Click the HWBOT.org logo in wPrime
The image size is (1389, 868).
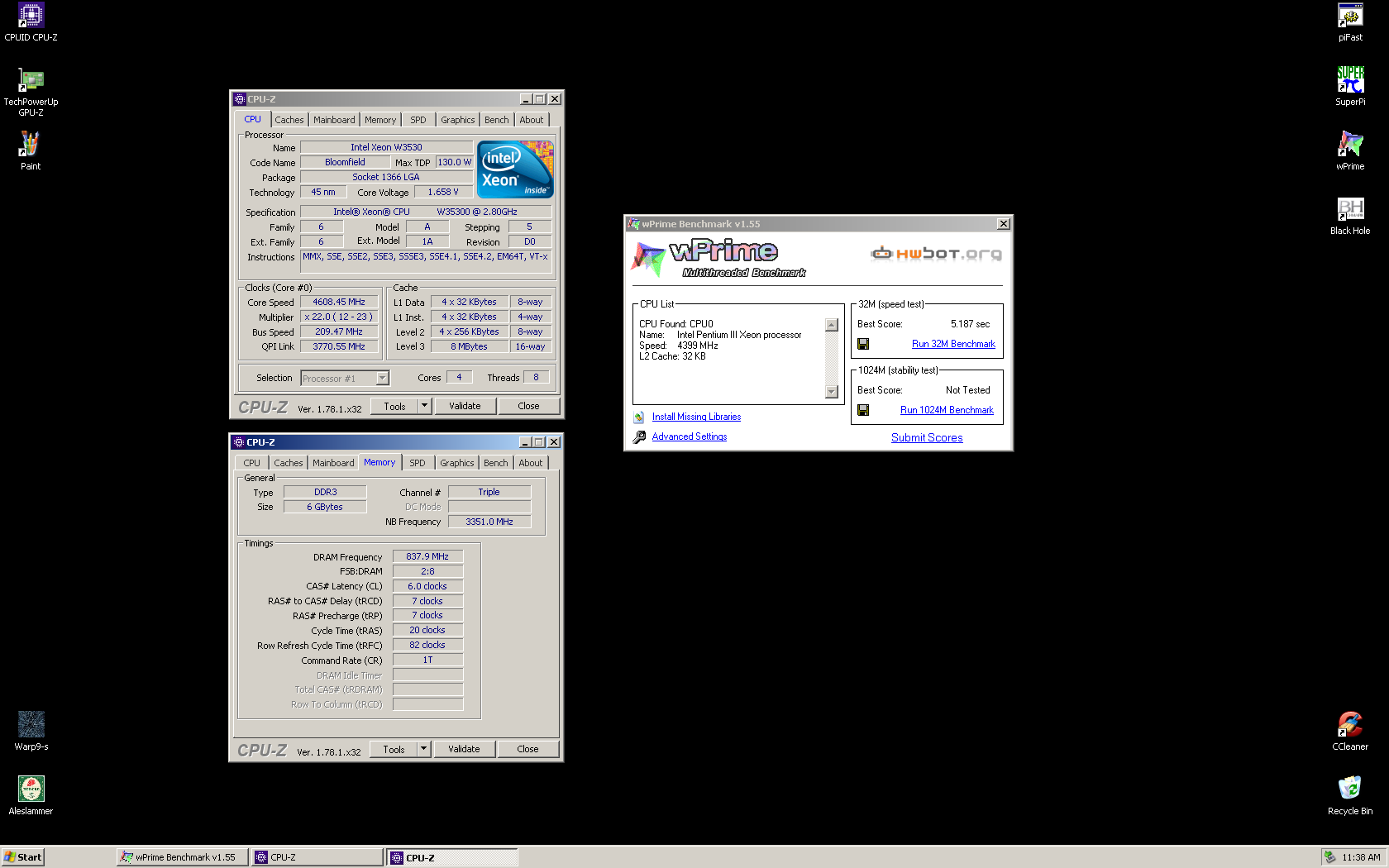(936, 253)
